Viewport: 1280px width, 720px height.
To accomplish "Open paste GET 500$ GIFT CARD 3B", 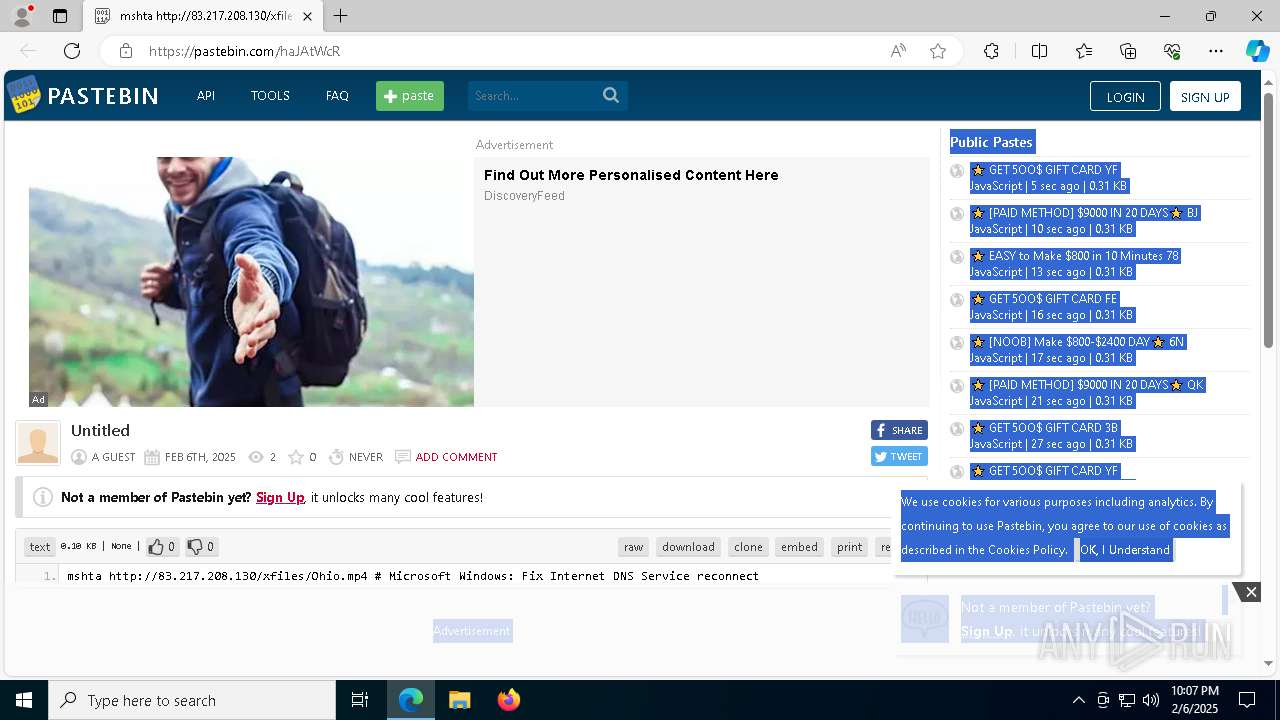I will click(1053, 428).
